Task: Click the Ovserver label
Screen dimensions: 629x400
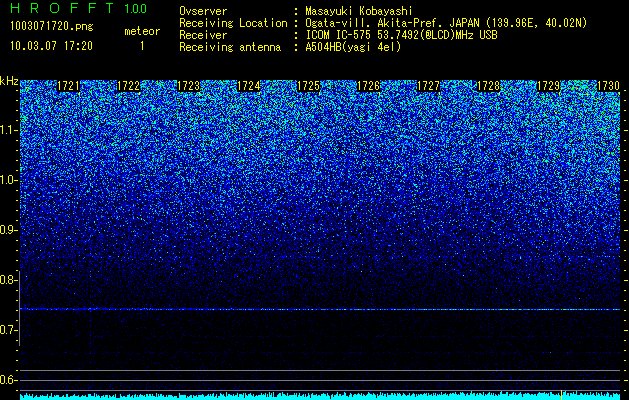Action: (203, 11)
